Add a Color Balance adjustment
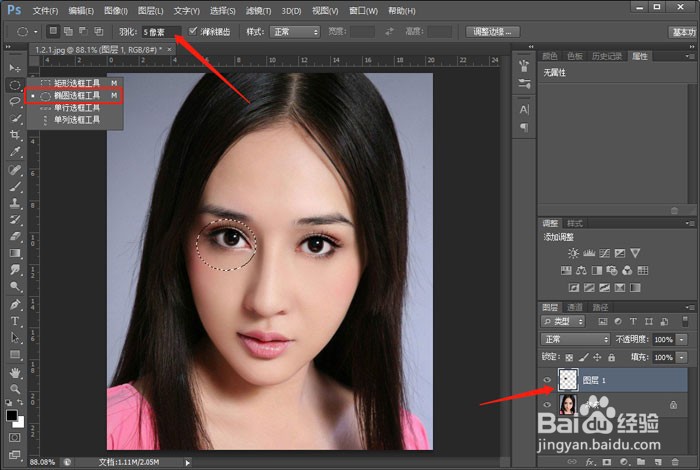The width and height of the screenshot is (700, 470). [581, 270]
